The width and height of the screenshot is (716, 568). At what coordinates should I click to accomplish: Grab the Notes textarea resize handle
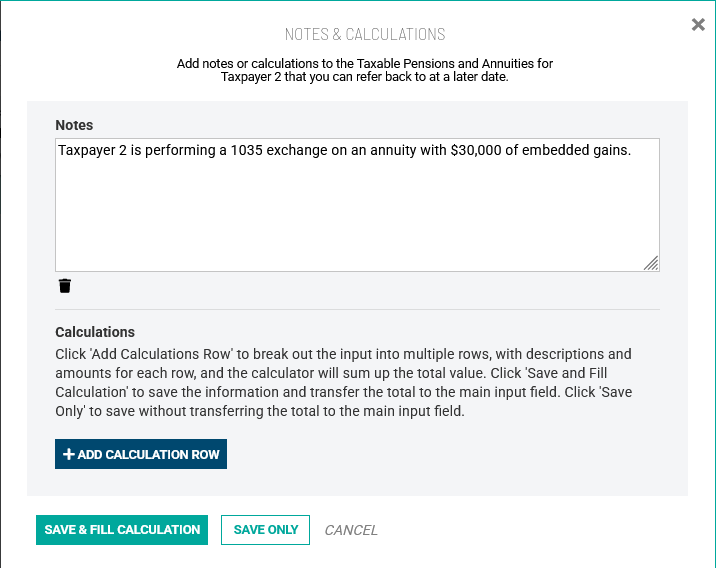click(651, 263)
